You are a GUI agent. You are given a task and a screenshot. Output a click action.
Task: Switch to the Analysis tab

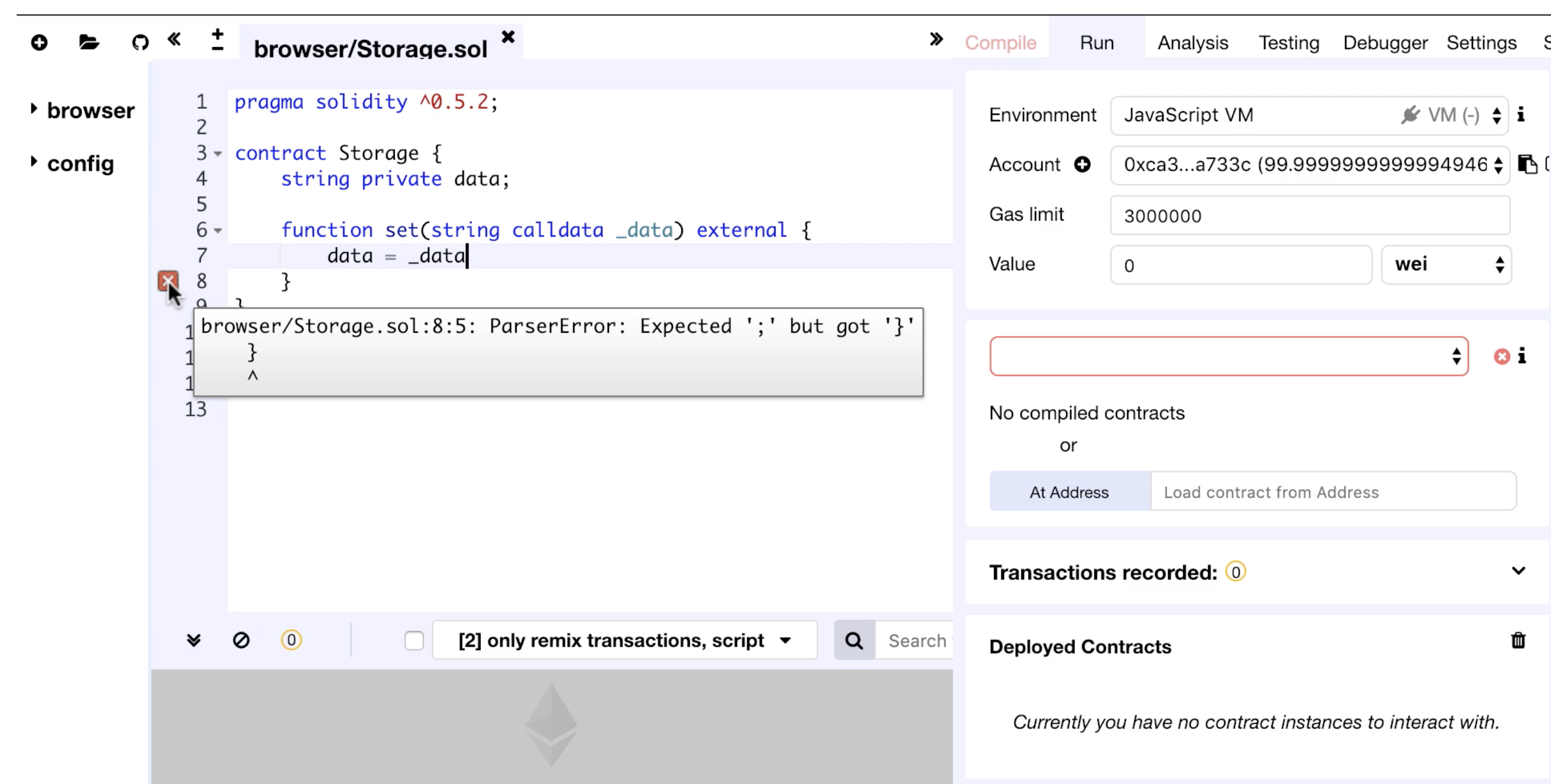coord(1192,43)
